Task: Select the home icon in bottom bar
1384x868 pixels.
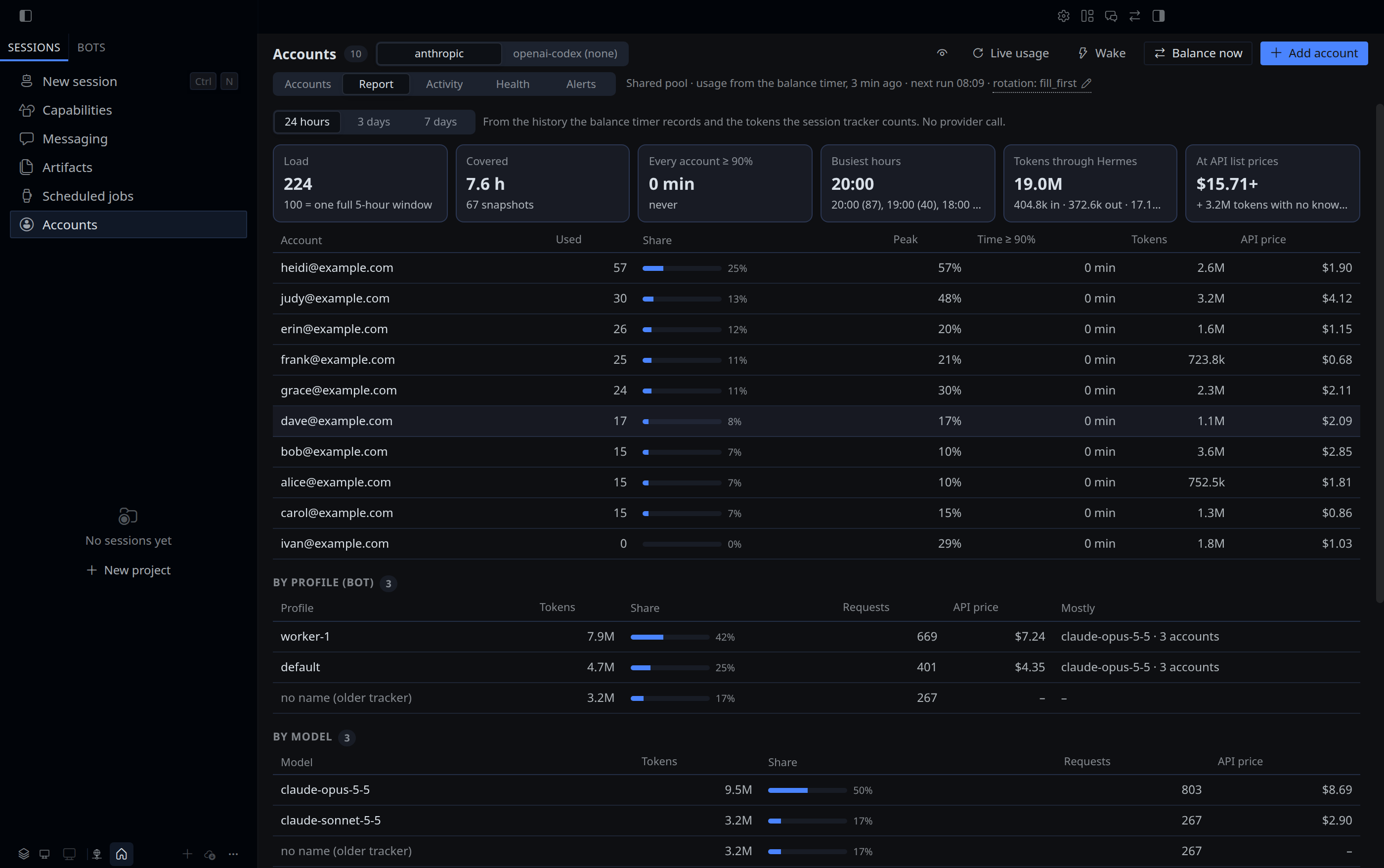Action: (122, 854)
